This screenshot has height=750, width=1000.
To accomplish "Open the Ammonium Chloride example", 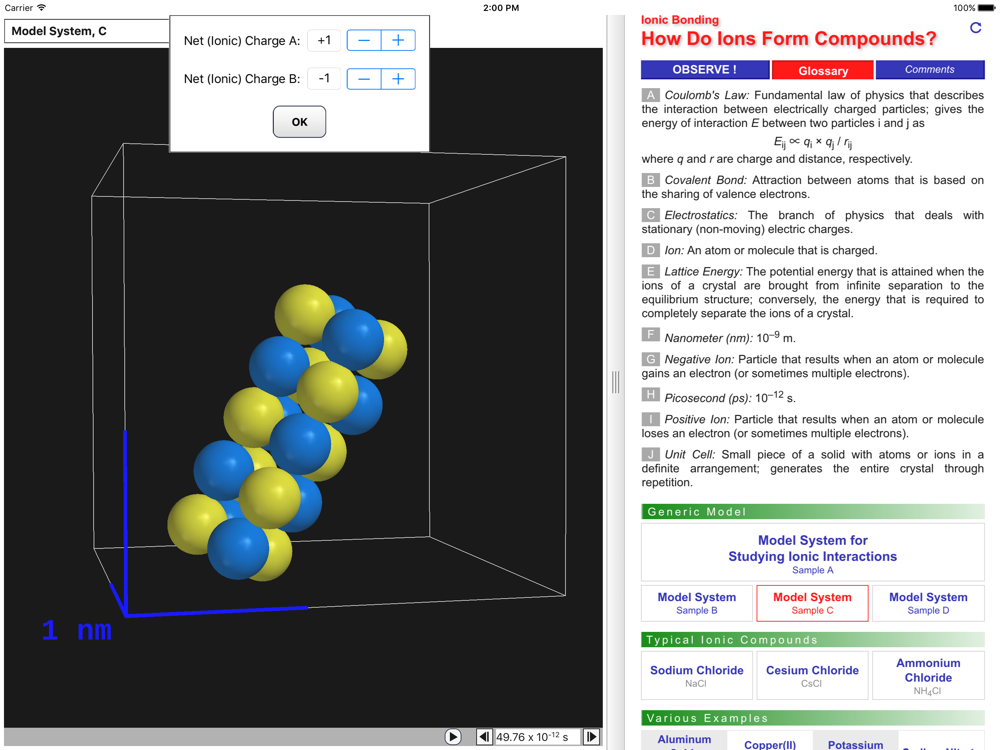I will point(928,675).
